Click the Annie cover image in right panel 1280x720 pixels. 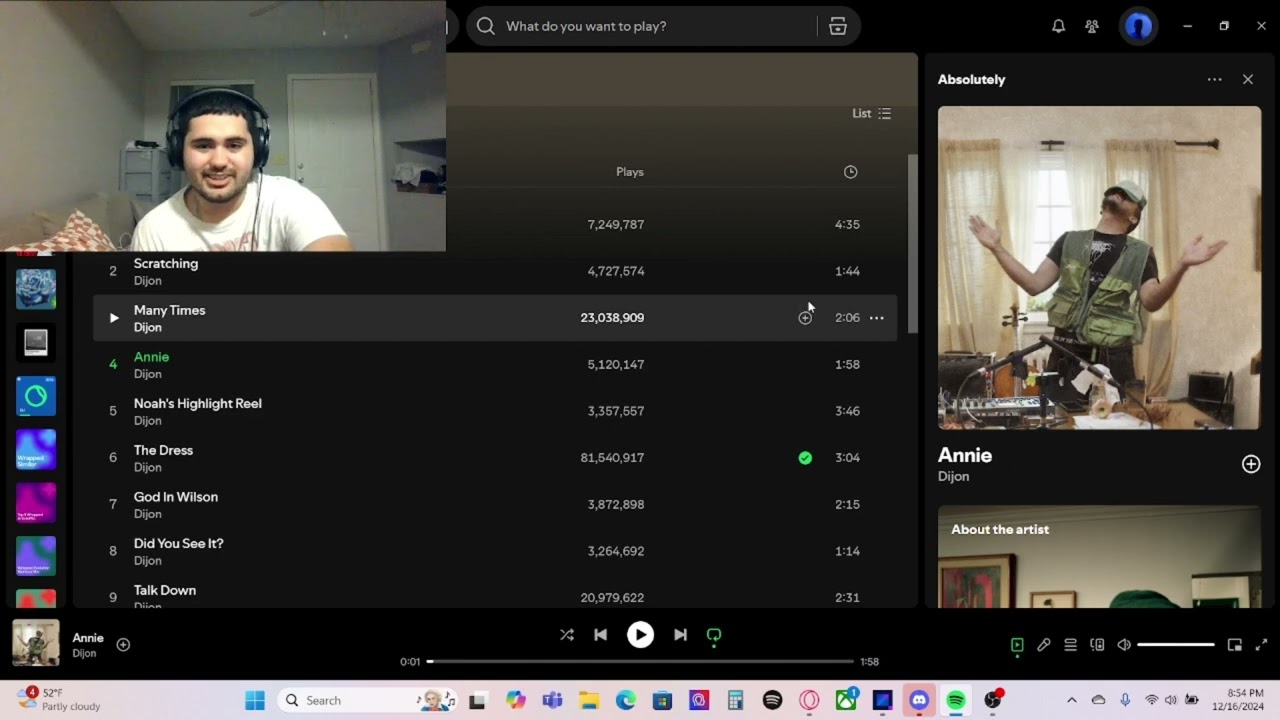coord(1099,268)
